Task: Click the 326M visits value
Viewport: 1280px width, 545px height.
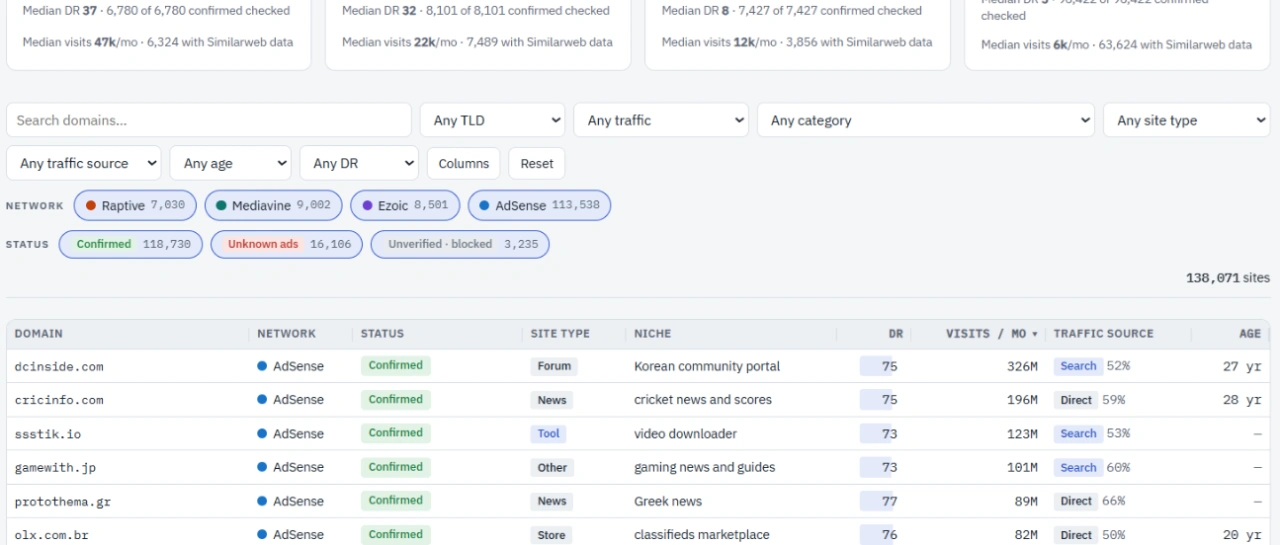Action: coord(1022,366)
